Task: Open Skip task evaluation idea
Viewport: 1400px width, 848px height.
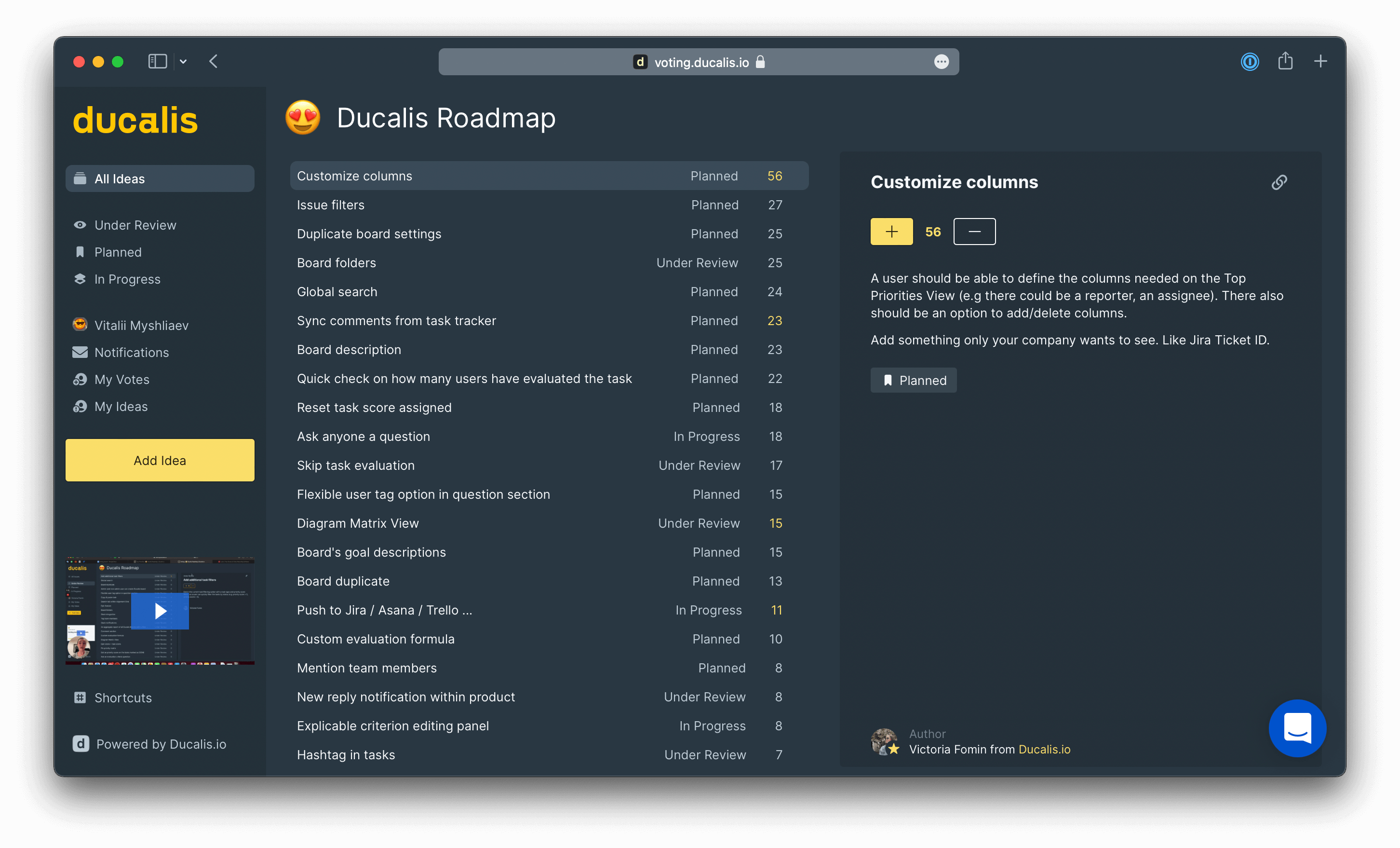Action: 549,465
